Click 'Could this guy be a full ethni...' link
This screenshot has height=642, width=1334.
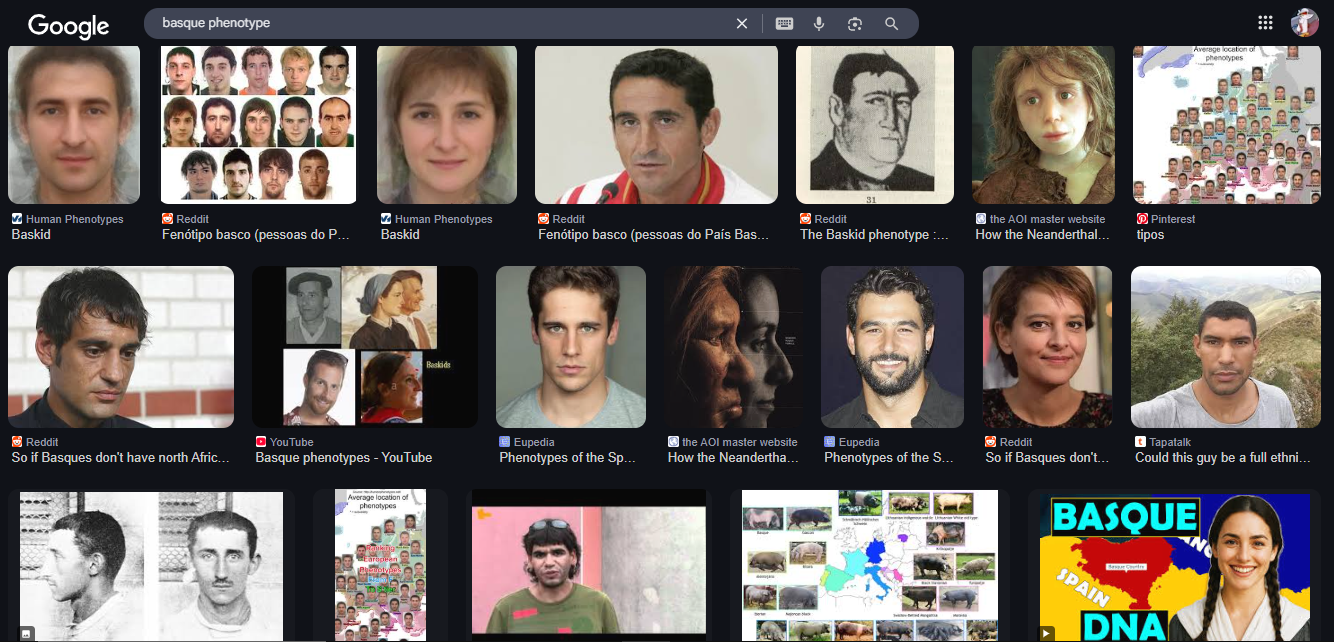(x=1223, y=457)
